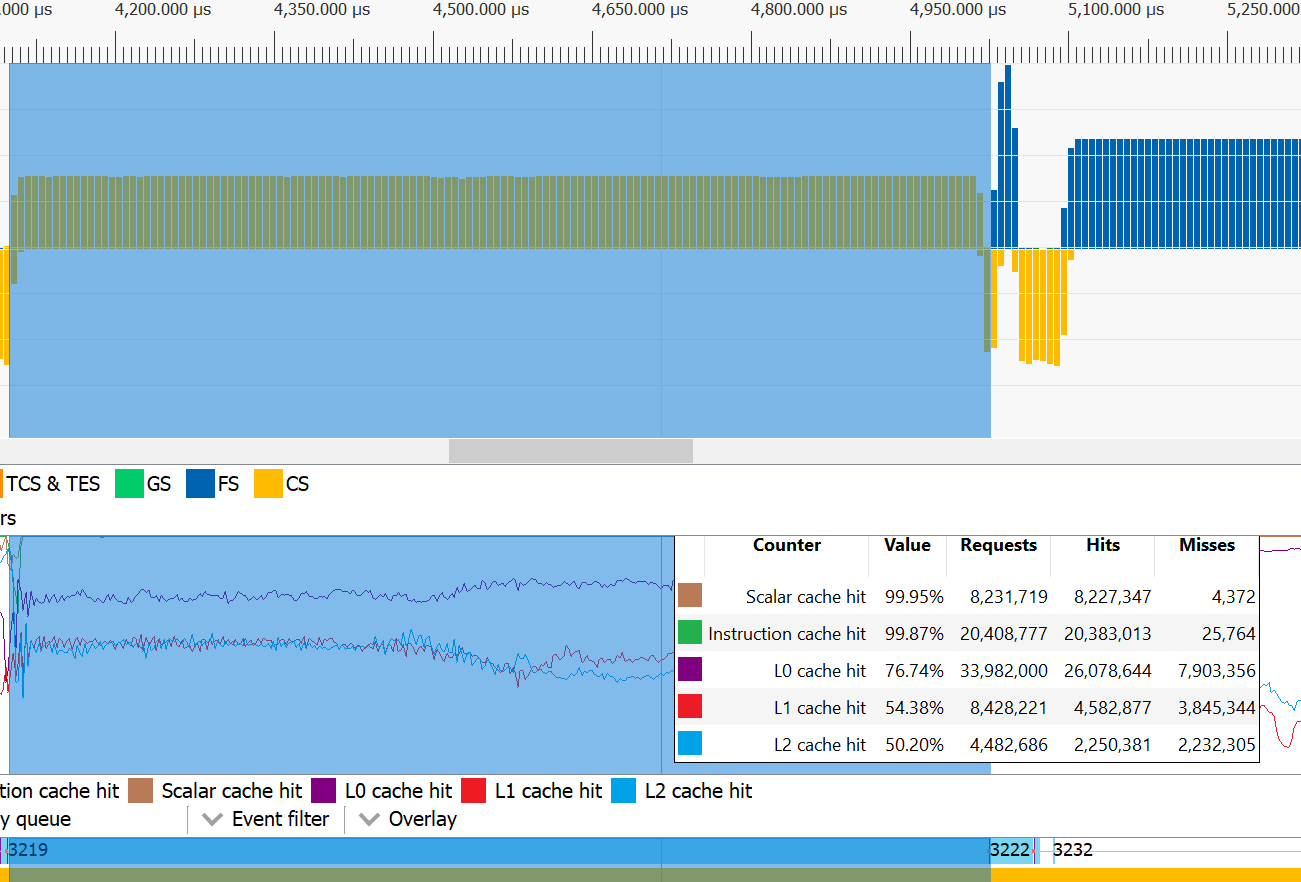This screenshot has height=882, width=1301.
Task: Open the Event filter dropdown
Action: pyautogui.click(x=266, y=819)
